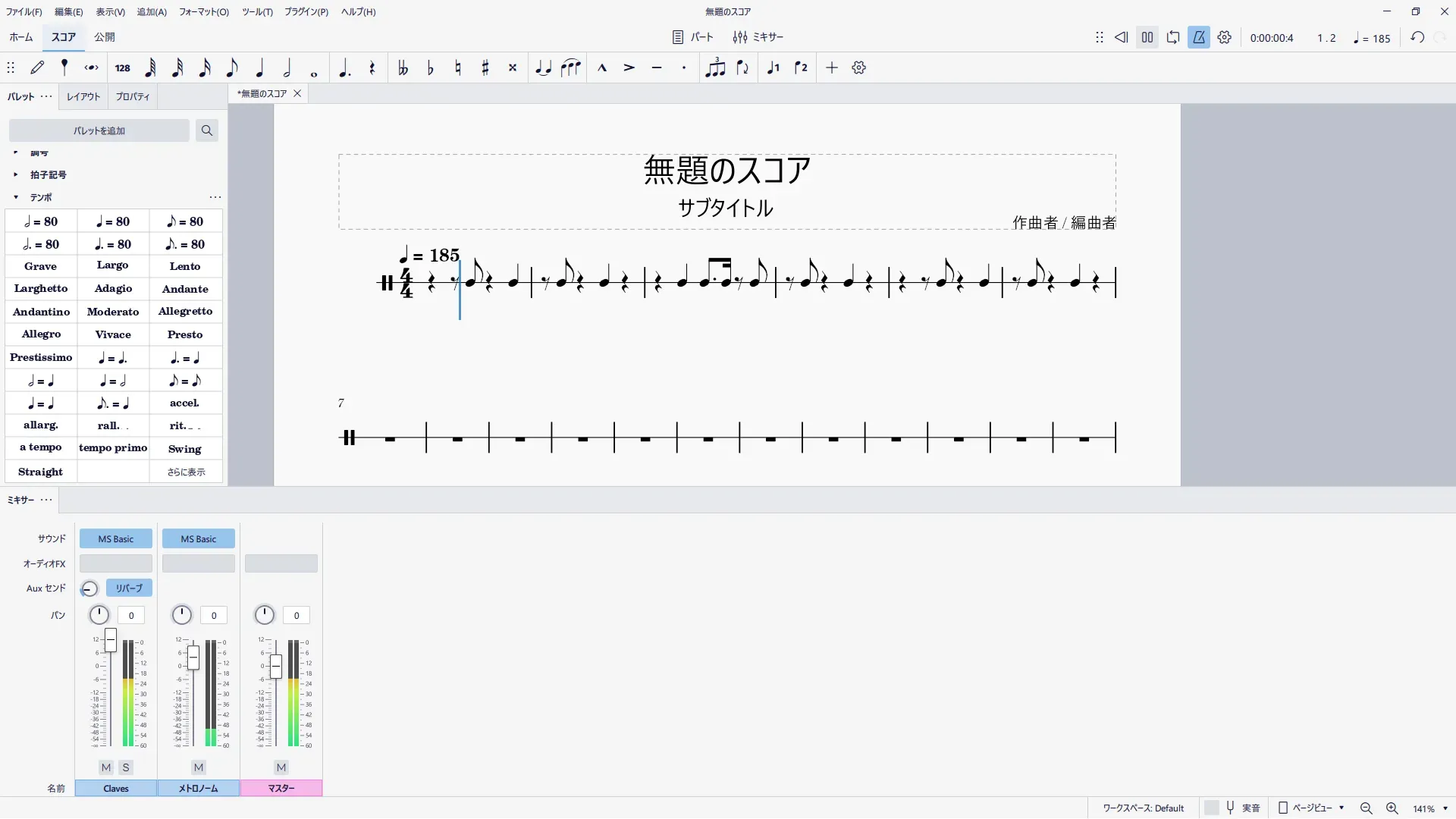Solo the Claves mixer channel
1456x819 pixels.
tap(126, 767)
